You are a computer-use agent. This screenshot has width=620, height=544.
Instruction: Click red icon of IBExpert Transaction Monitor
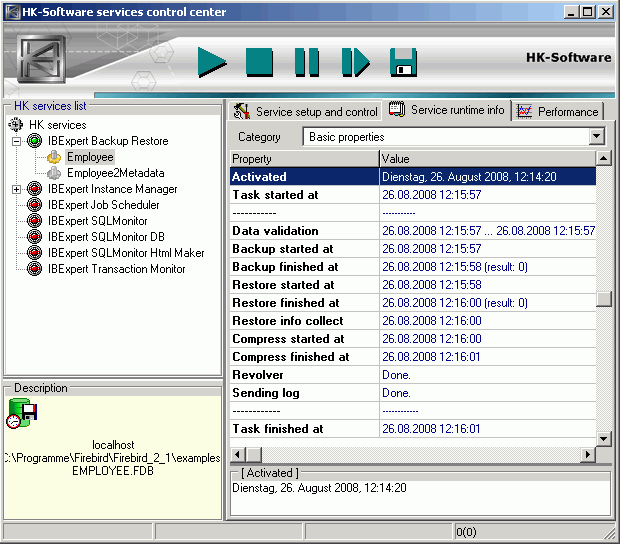(34, 269)
